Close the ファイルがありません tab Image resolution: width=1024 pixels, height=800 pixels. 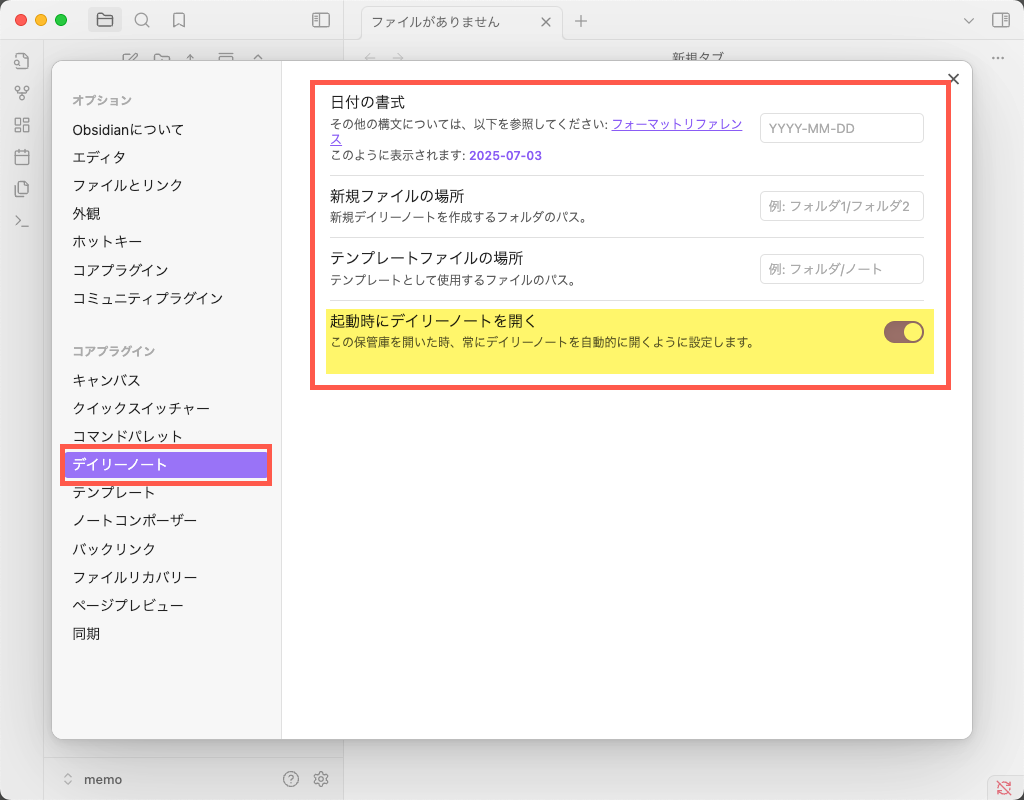point(546,22)
